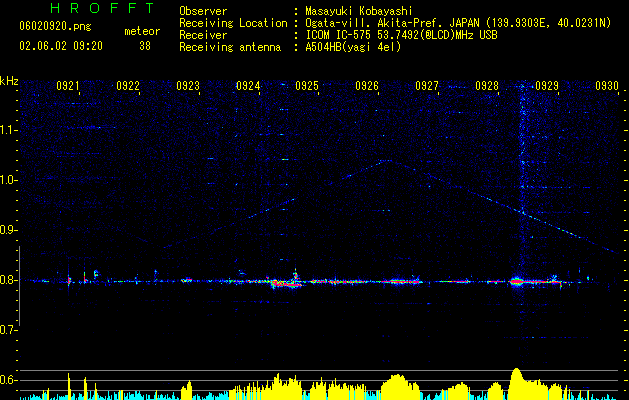Click the kHz axis unit label
629x400 pixels.
(x=9, y=81)
